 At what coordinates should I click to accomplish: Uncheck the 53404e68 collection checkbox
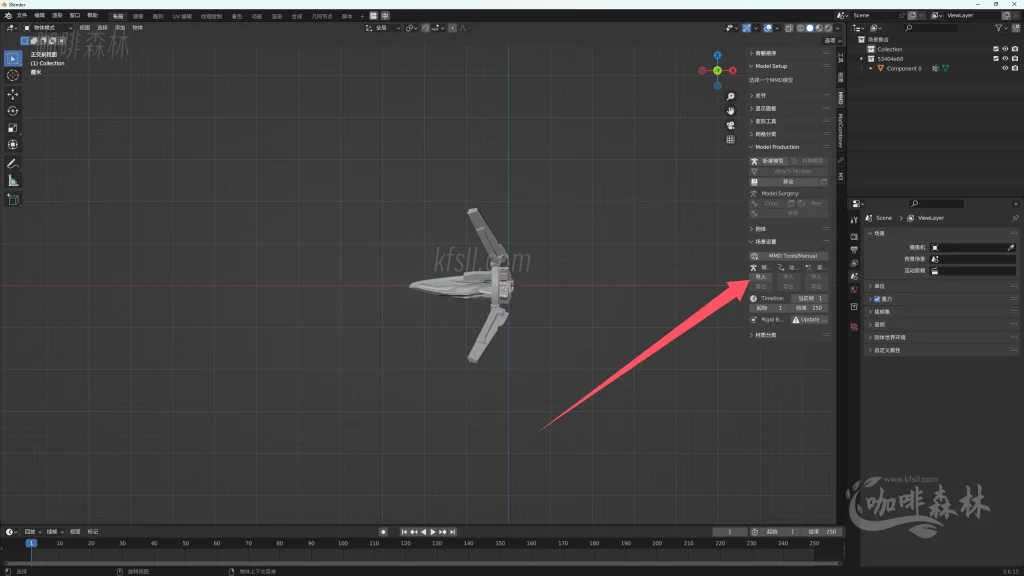click(995, 59)
